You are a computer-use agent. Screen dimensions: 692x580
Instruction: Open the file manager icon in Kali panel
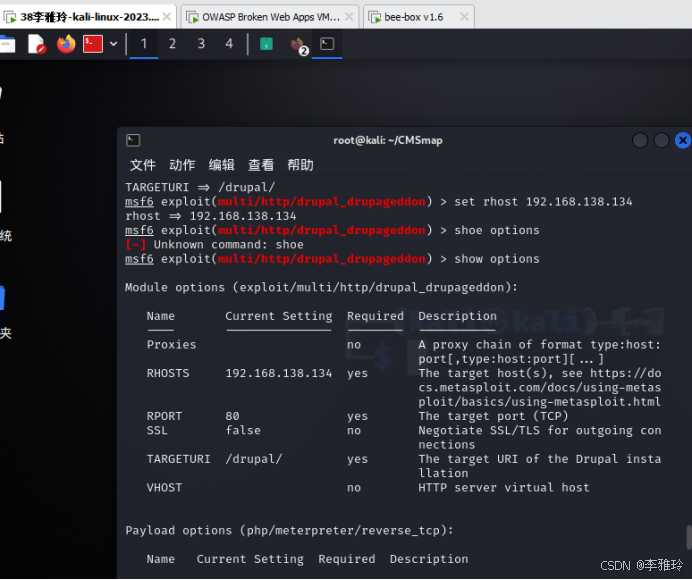tap(7, 44)
